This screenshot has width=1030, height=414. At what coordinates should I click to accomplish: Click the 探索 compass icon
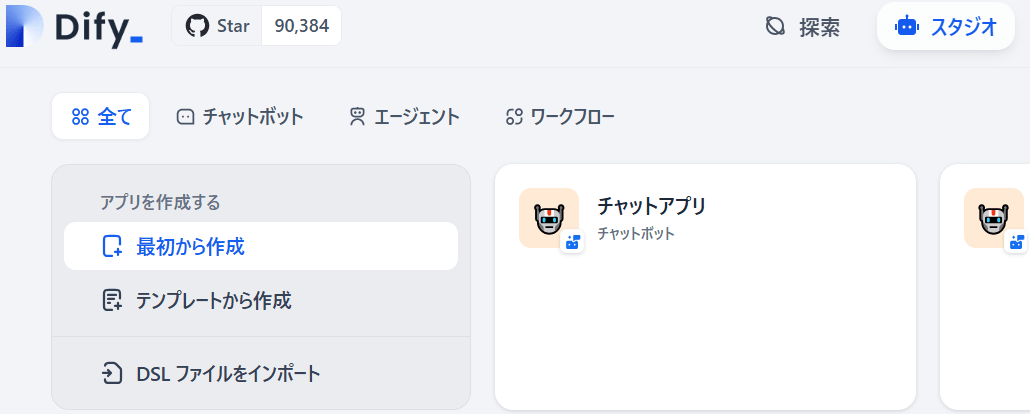click(775, 27)
